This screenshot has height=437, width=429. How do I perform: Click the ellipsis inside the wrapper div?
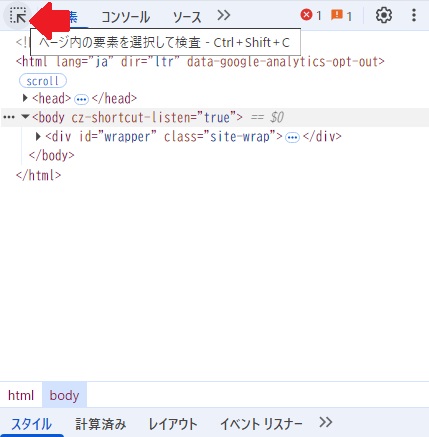click(292, 137)
